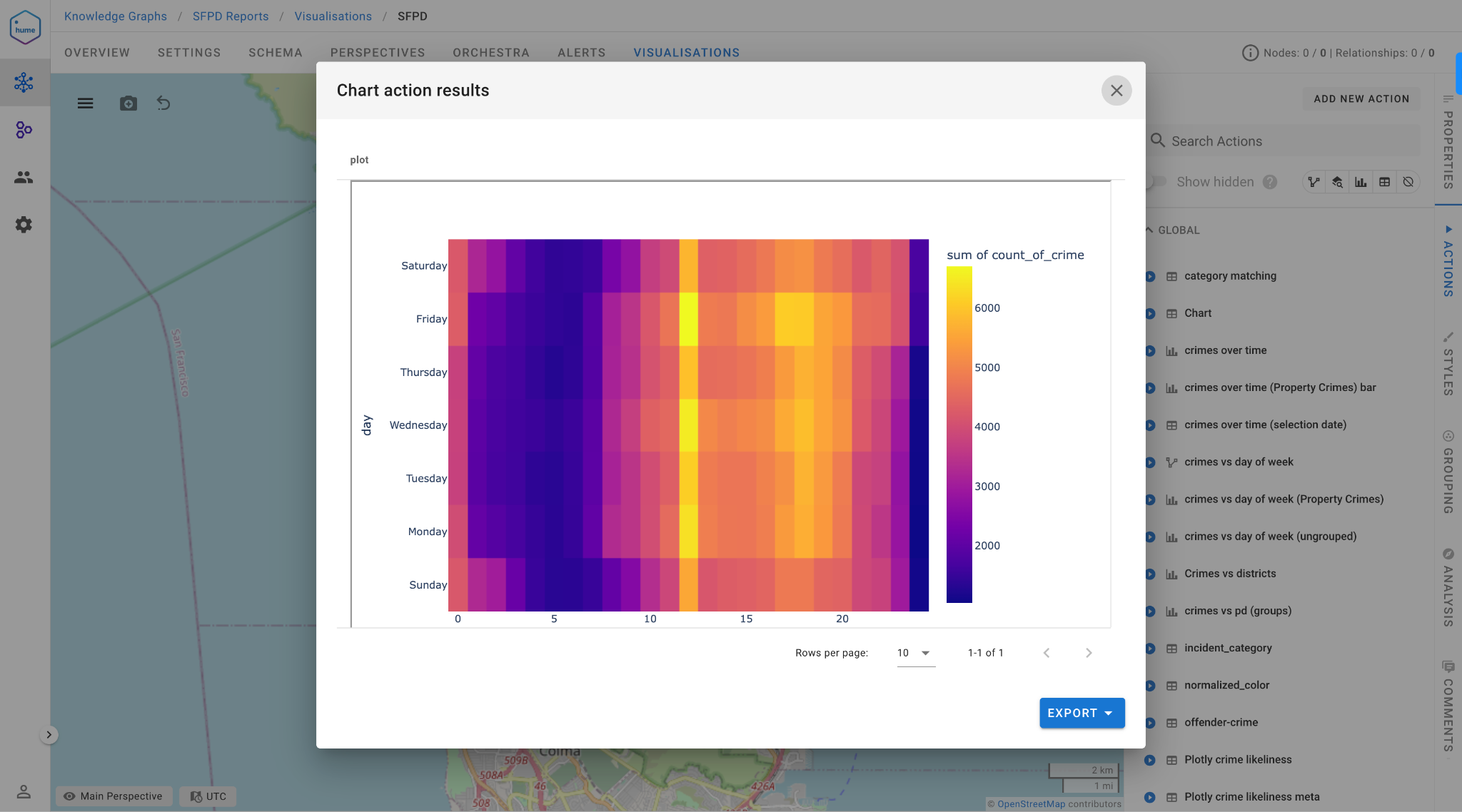Close the Chart action results dialog
This screenshot has height=812, width=1462.
pyautogui.click(x=1116, y=91)
